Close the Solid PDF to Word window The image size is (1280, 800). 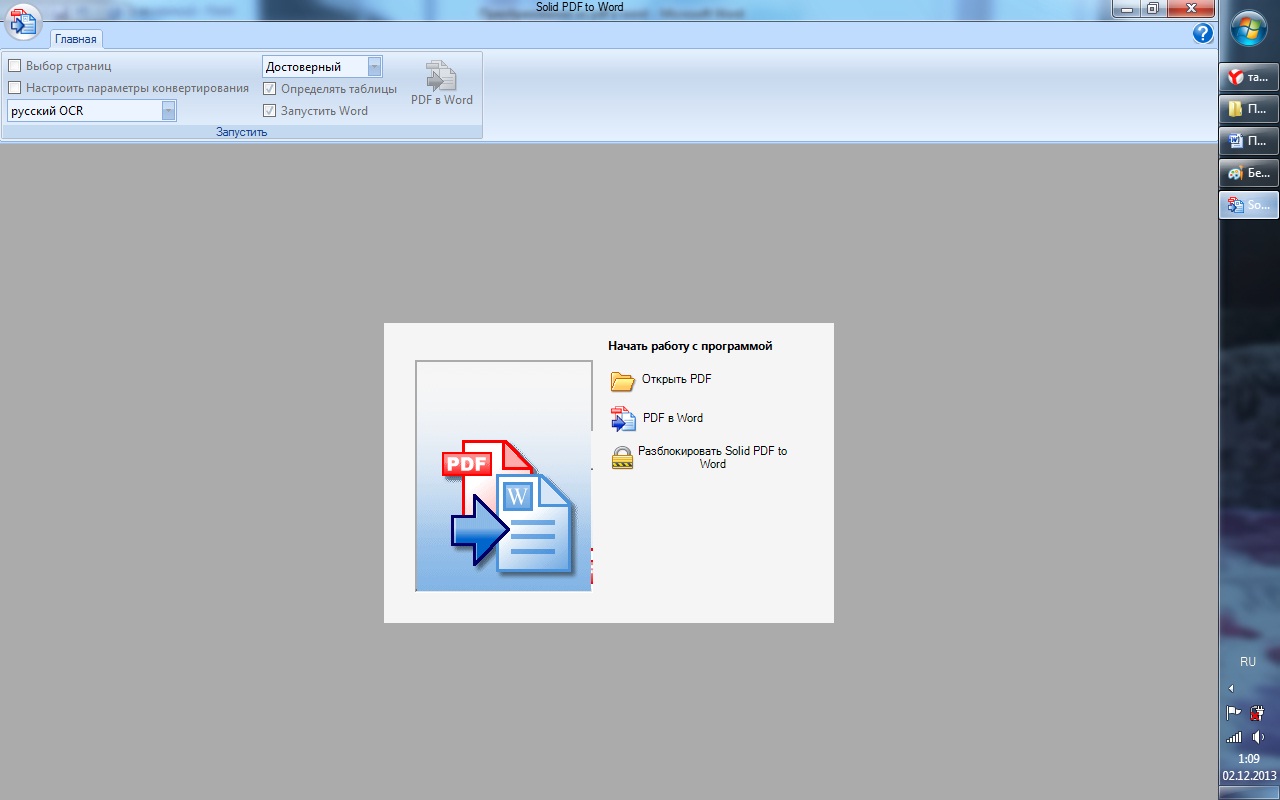(1190, 8)
